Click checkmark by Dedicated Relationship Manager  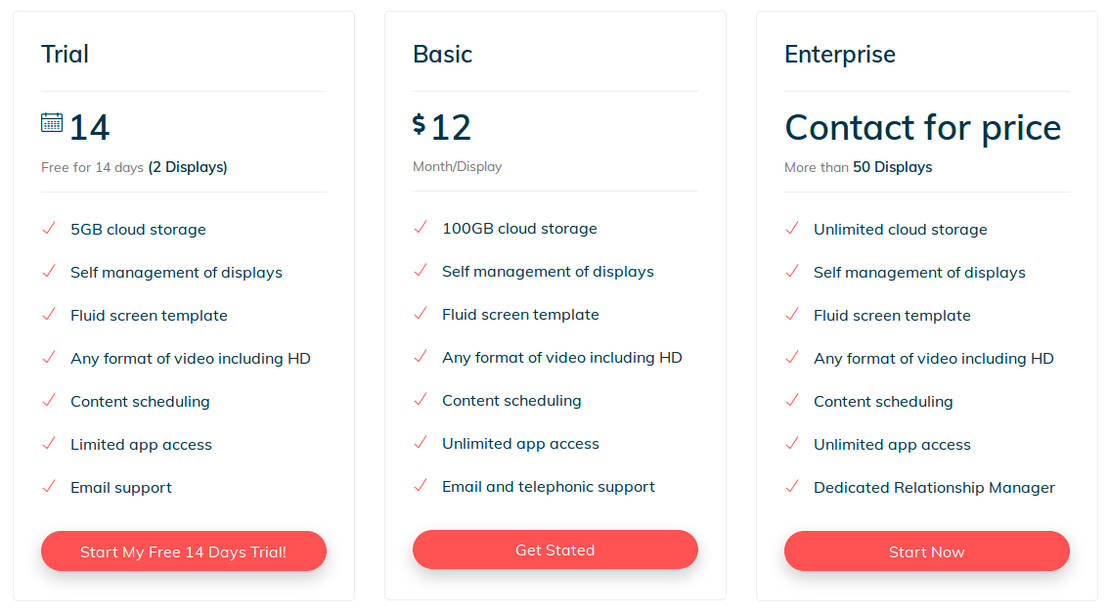(x=791, y=487)
